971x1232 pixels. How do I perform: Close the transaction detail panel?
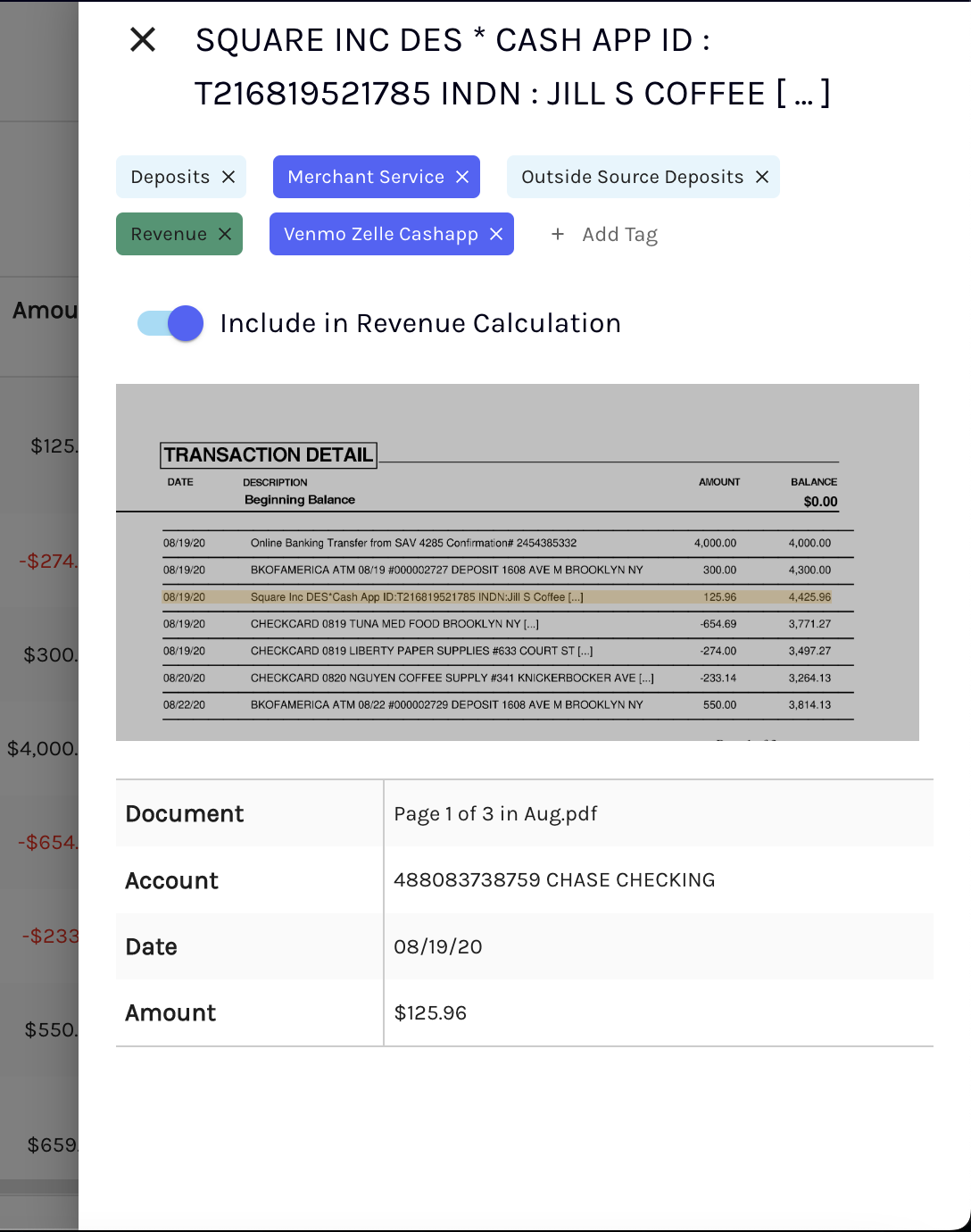[x=143, y=39]
